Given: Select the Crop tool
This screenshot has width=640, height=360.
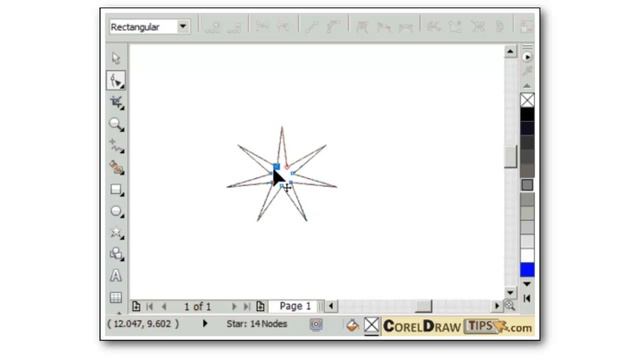Looking at the screenshot, I should click(116, 102).
